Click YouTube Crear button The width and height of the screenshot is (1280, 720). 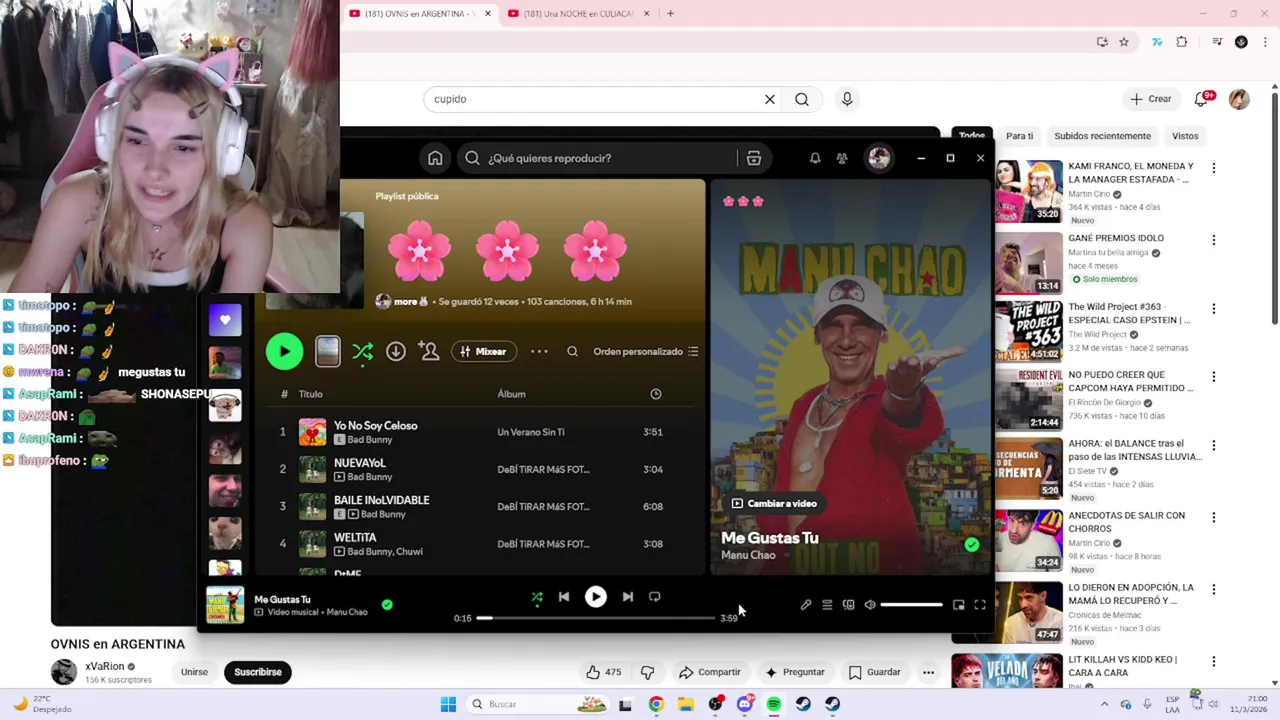pos(1151,99)
